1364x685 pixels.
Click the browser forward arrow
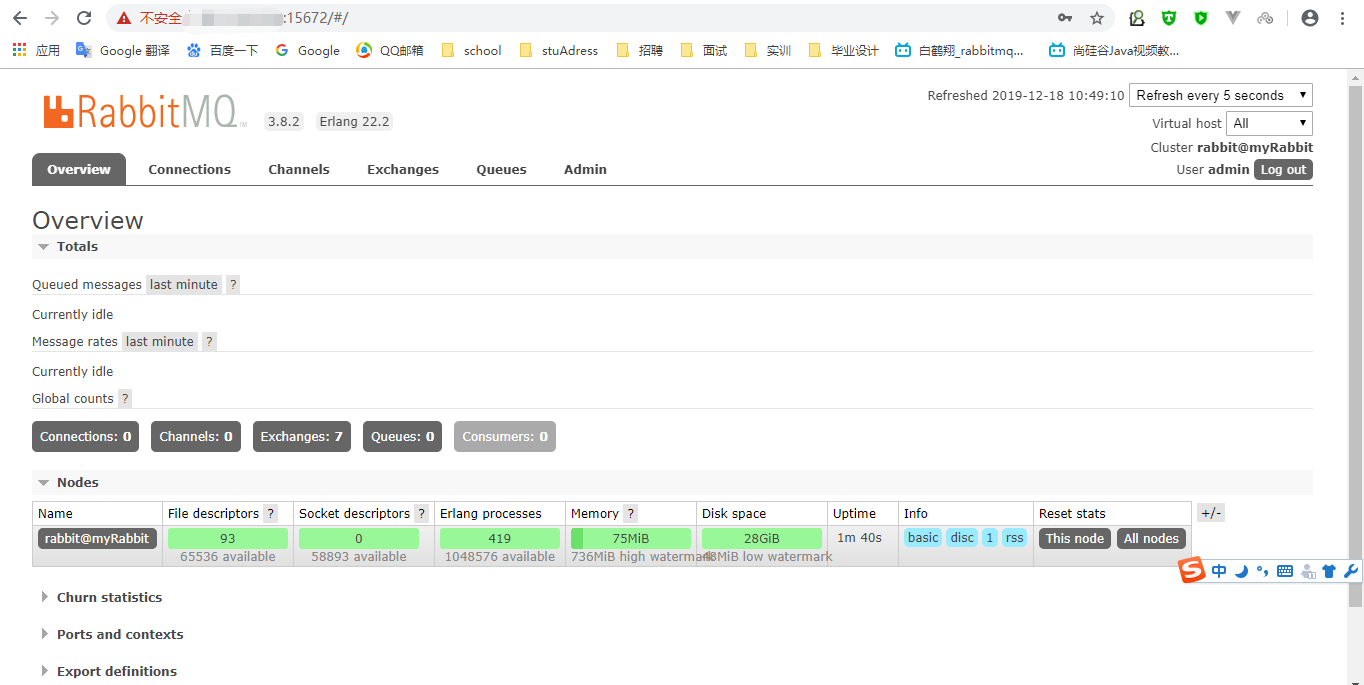(x=52, y=18)
